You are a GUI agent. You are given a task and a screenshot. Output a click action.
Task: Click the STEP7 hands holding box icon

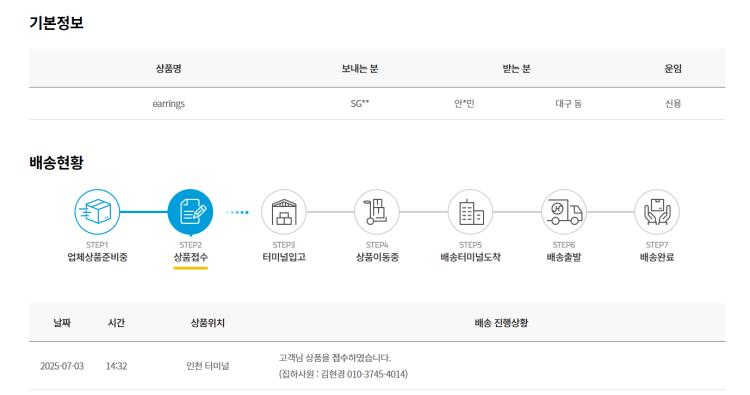[x=657, y=212]
